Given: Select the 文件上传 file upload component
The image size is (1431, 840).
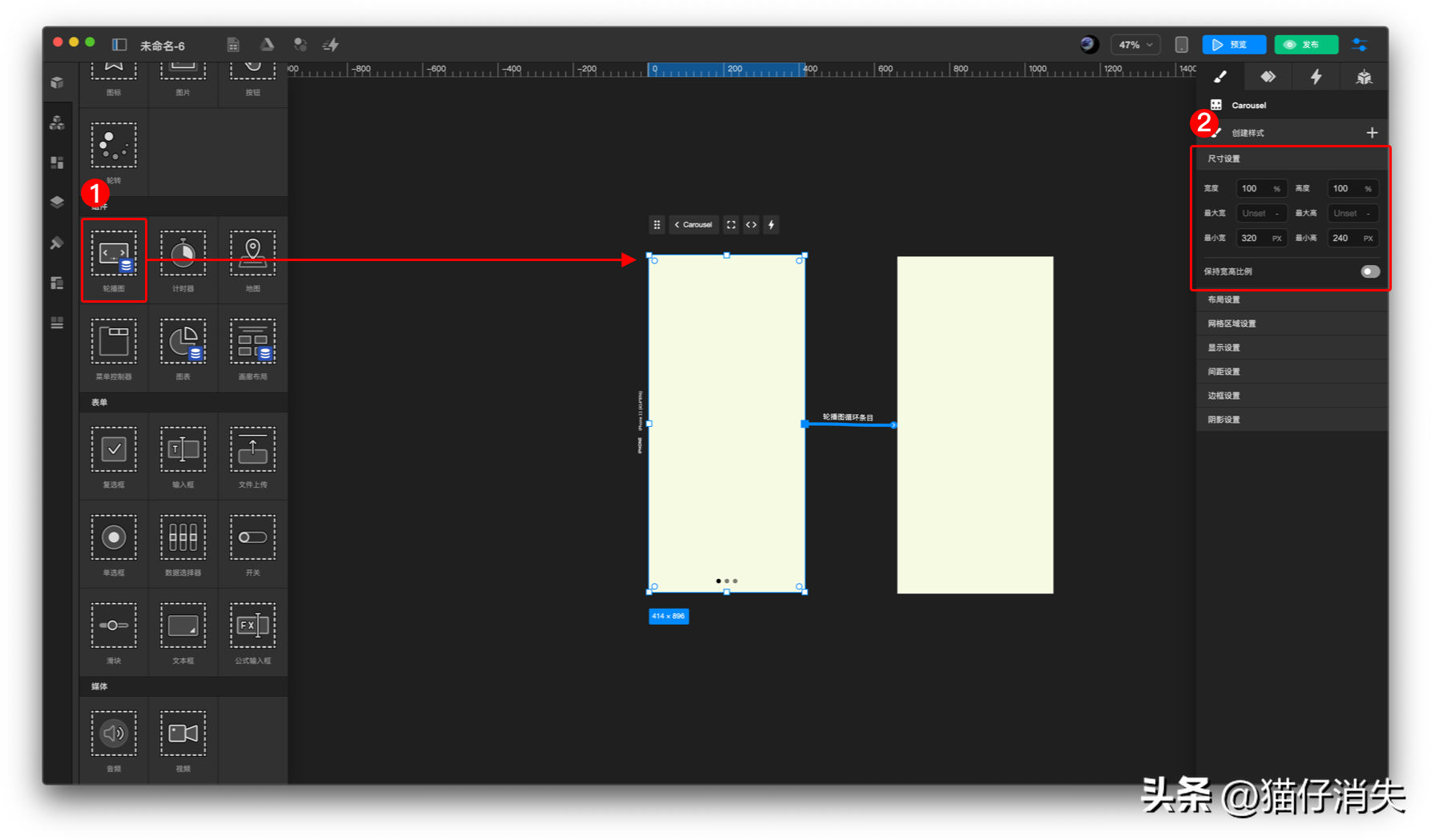Looking at the screenshot, I should [252, 456].
